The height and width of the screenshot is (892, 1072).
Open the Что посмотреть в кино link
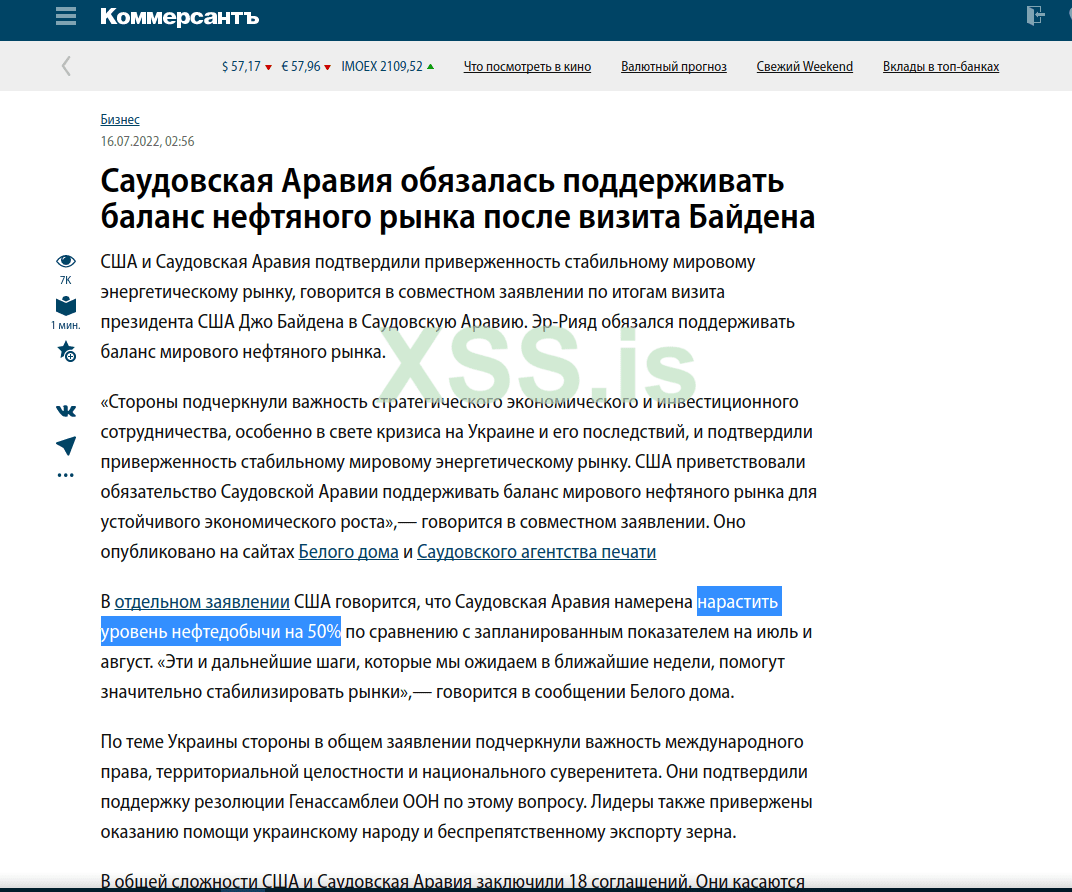(x=527, y=66)
